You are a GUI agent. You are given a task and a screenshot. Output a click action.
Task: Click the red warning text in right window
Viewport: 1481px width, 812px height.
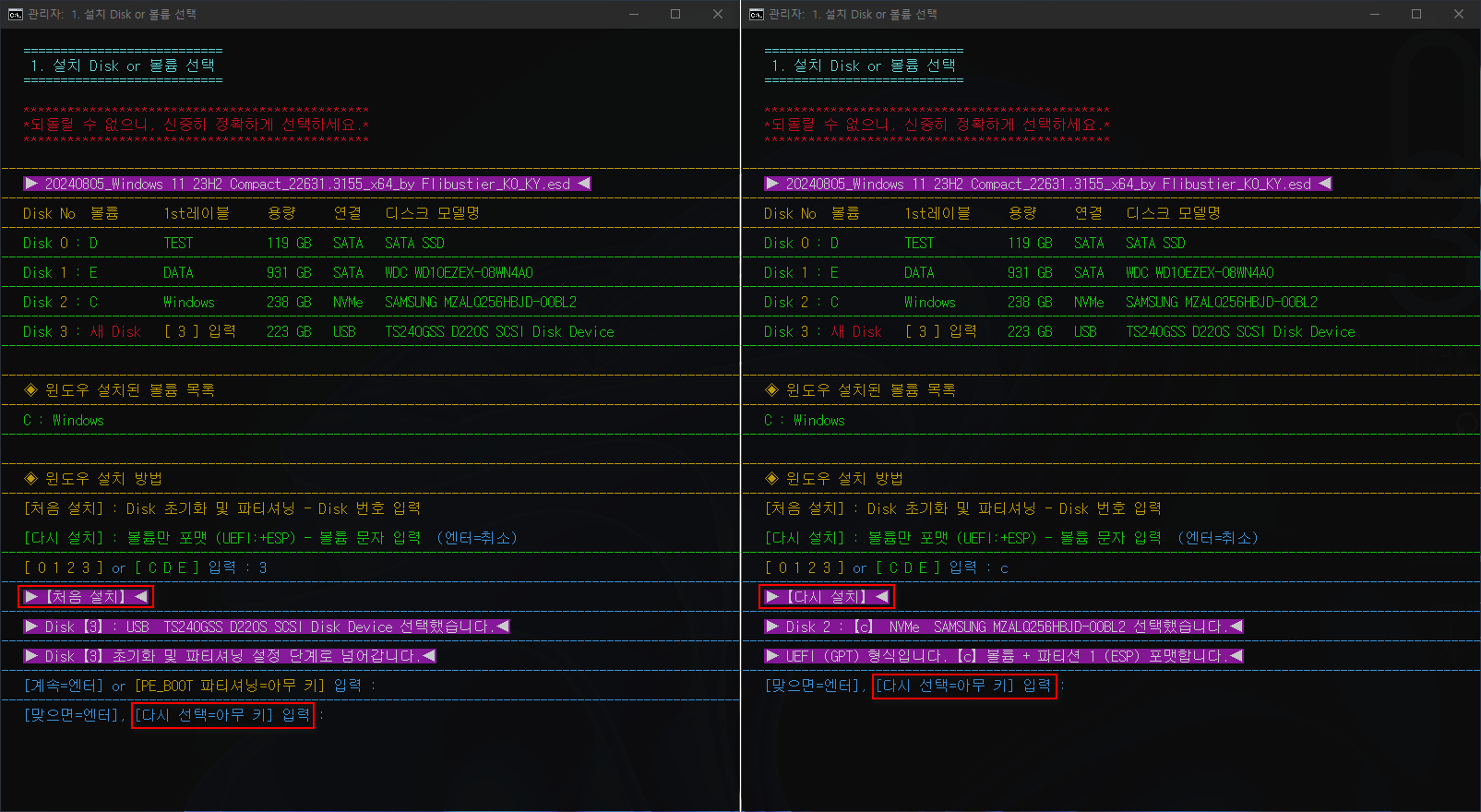tap(938, 125)
